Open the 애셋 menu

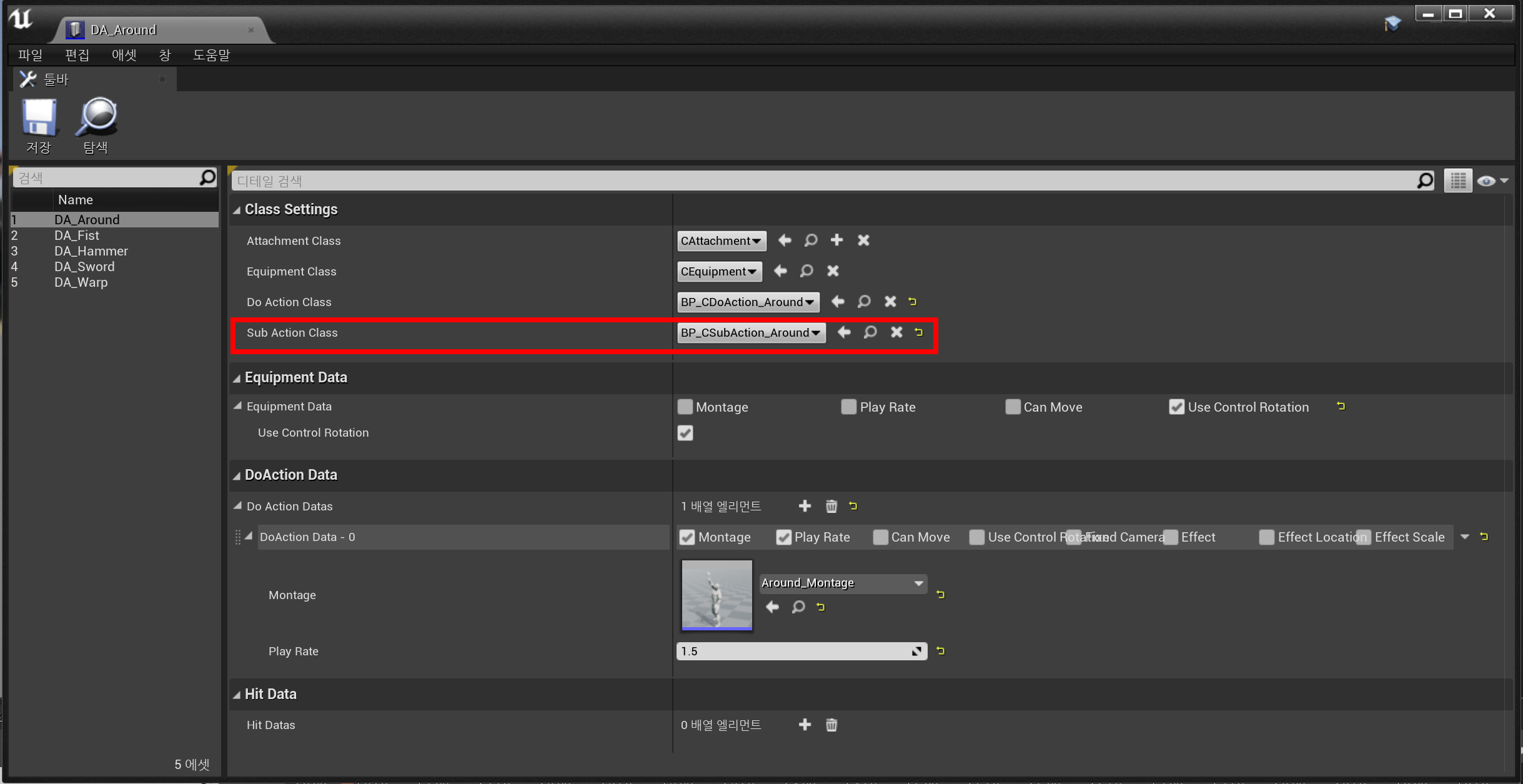click(x=124, y=55)
